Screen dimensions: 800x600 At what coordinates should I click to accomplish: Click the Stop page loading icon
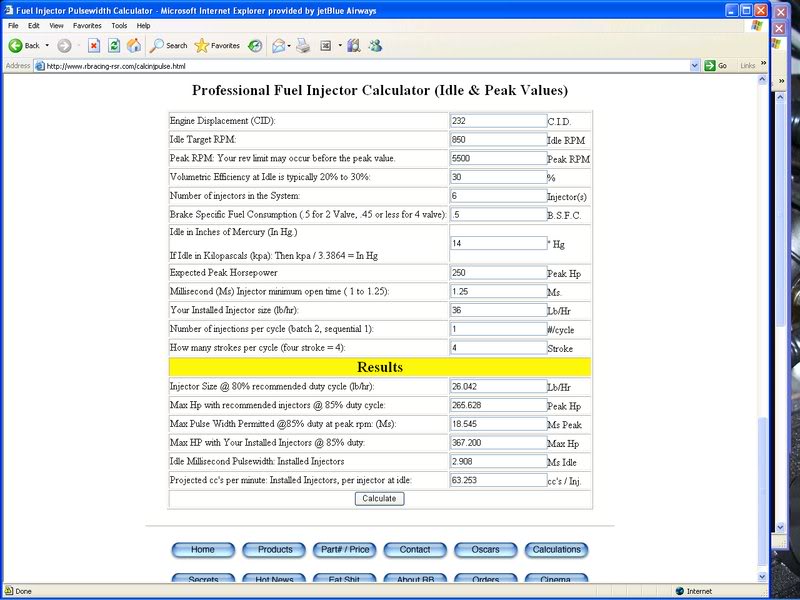pyautogui.click(x=94, y=46)
